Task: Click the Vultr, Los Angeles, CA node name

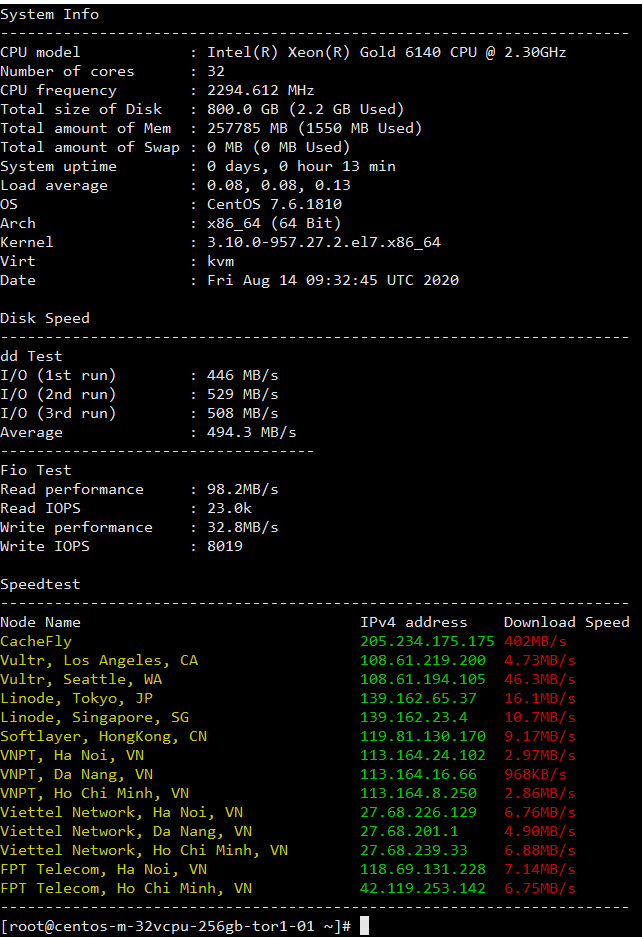Action: tap(99, 660)
